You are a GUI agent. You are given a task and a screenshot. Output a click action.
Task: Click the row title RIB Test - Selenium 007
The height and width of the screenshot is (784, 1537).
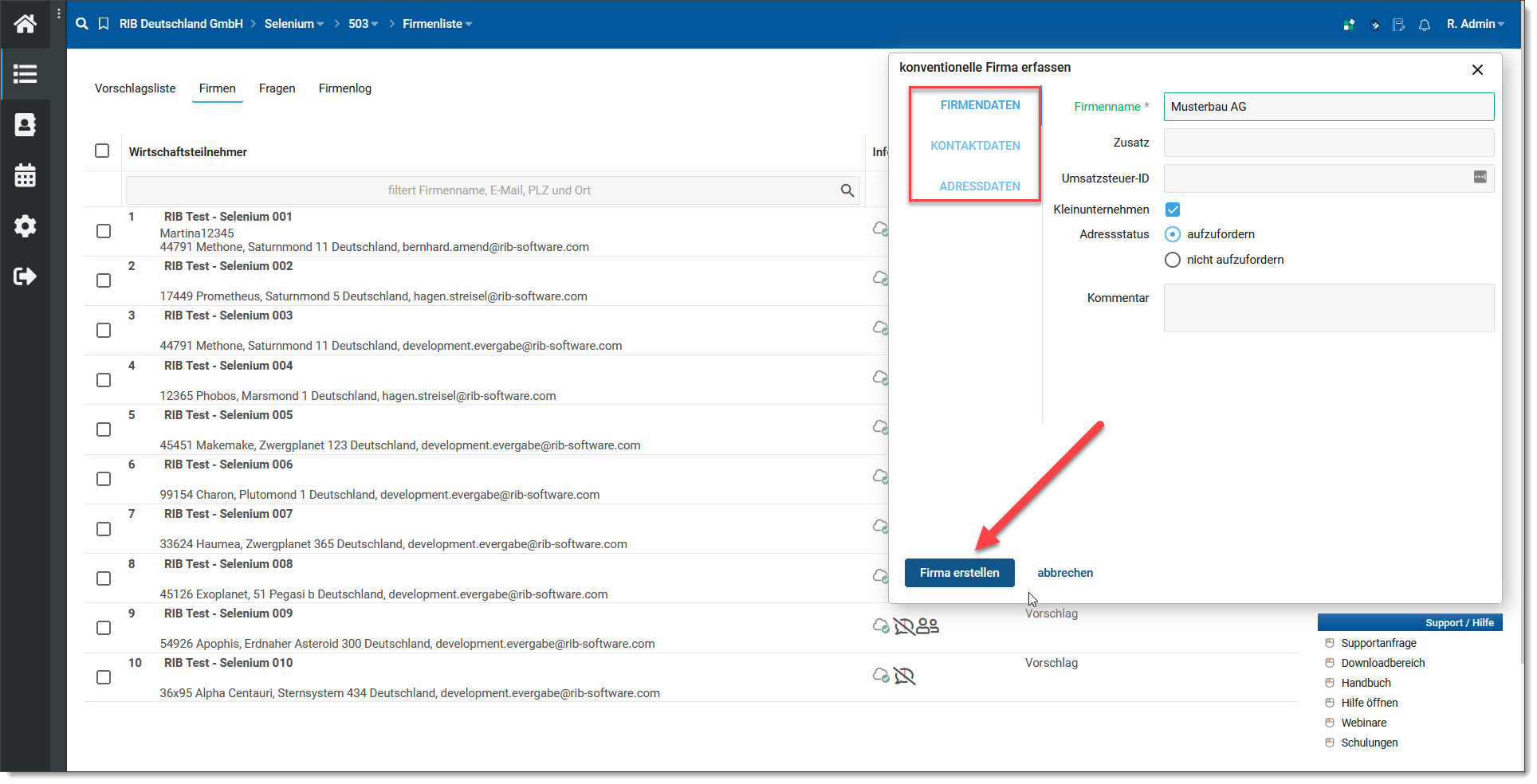pos(228,514)
